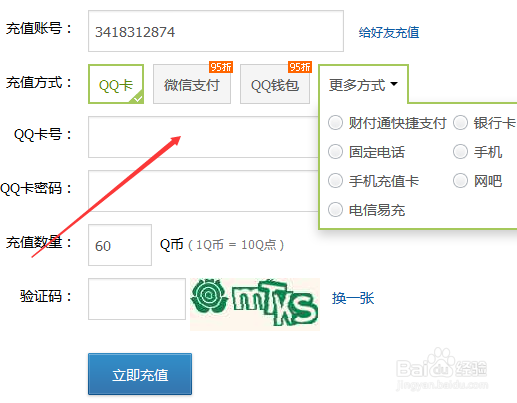517x403 pixels.
Task: Select QQ卡 payment method
Action: tap(116, 84)
